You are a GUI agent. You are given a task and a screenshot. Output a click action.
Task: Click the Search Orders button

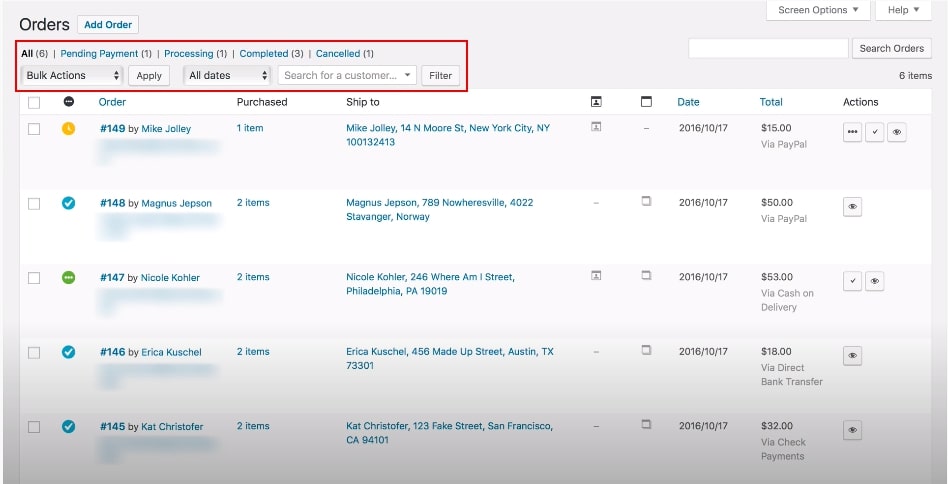(x=891, y=48)
